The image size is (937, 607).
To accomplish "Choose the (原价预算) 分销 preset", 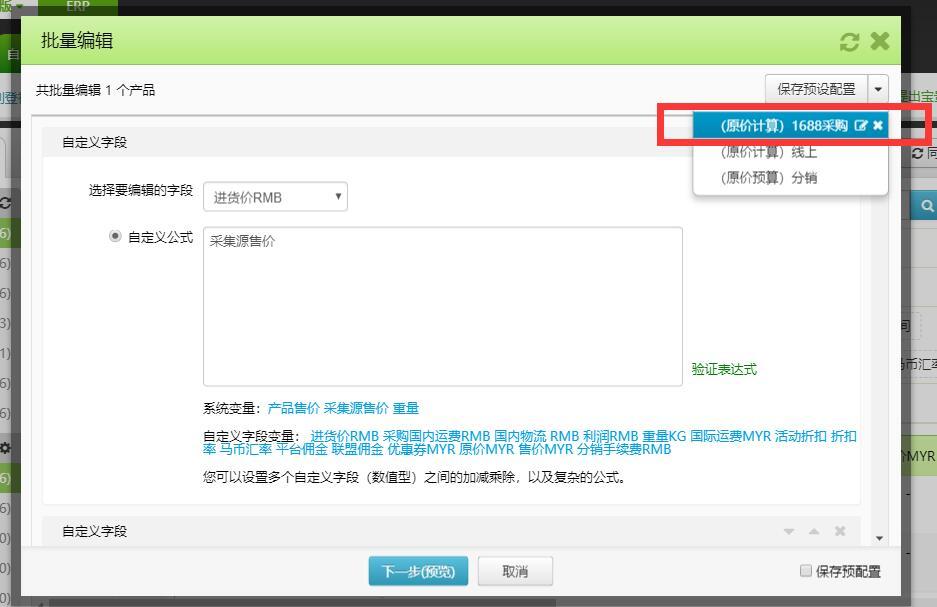I will (x=768, y=178).
